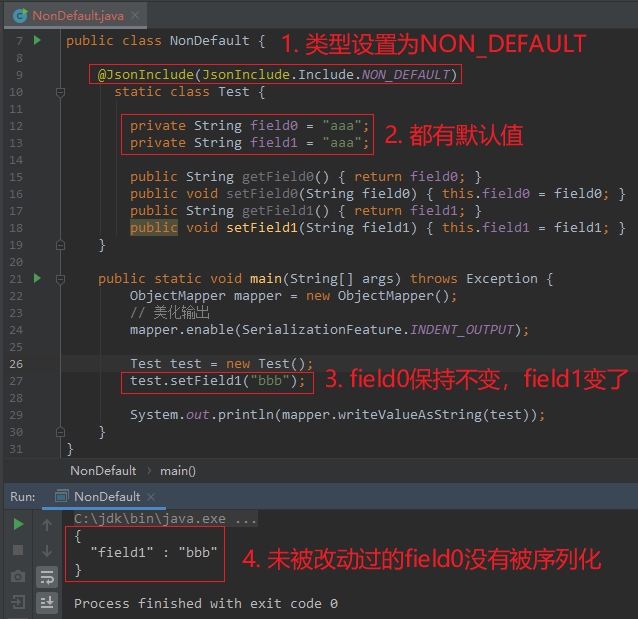Click the up stack trace arrow

point(47,525)
